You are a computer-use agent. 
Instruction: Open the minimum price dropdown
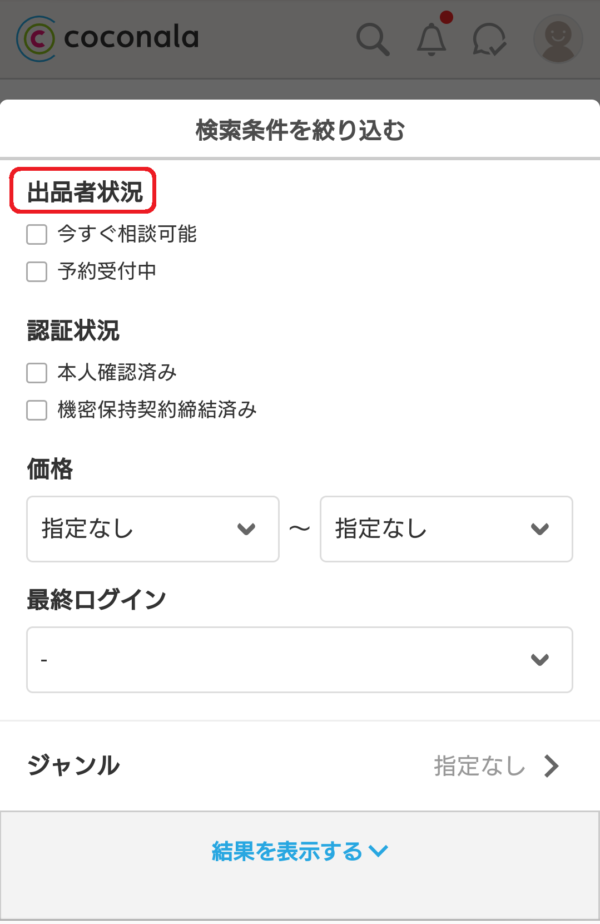click(153, 529)
